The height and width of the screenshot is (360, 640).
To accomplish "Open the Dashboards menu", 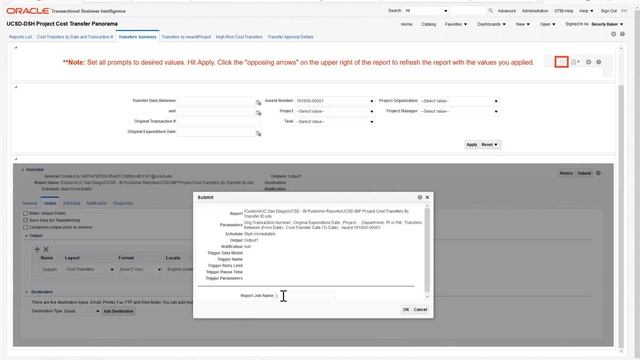I will click(x=491, y=24).
